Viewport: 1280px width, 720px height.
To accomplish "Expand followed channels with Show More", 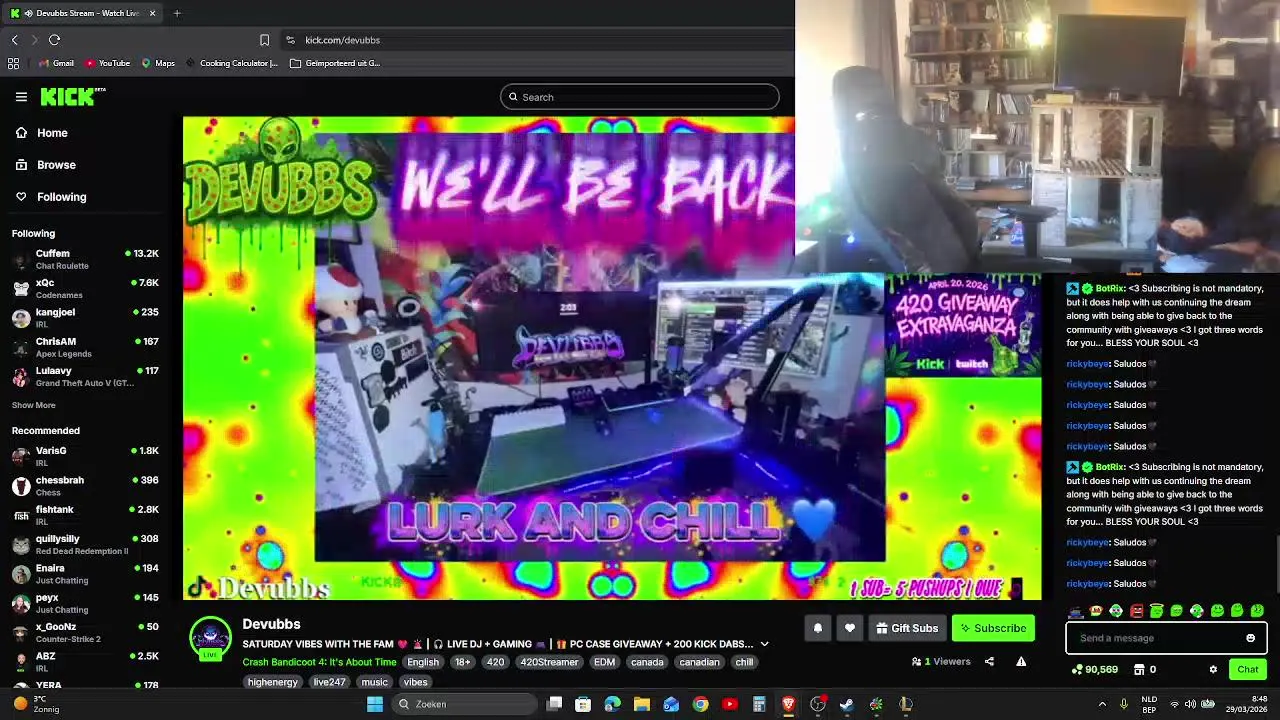I will tap(33, 405).
